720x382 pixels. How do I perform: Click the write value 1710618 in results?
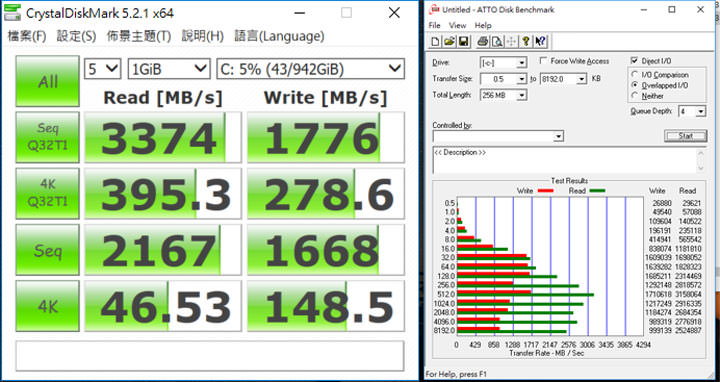pos(657,294)
